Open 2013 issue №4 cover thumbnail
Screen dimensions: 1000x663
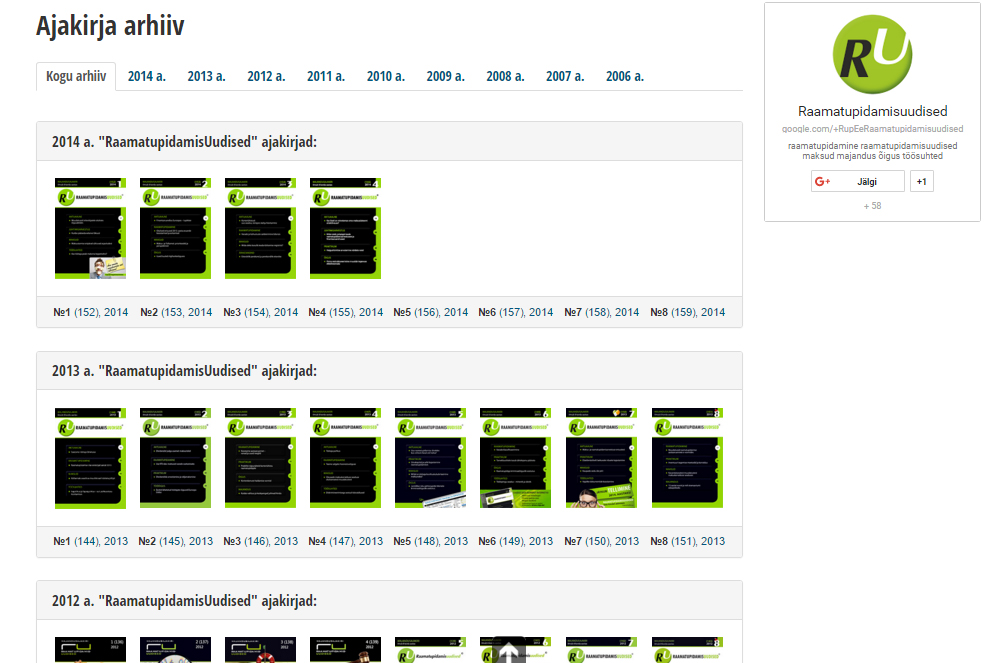[x=346, y=458]
